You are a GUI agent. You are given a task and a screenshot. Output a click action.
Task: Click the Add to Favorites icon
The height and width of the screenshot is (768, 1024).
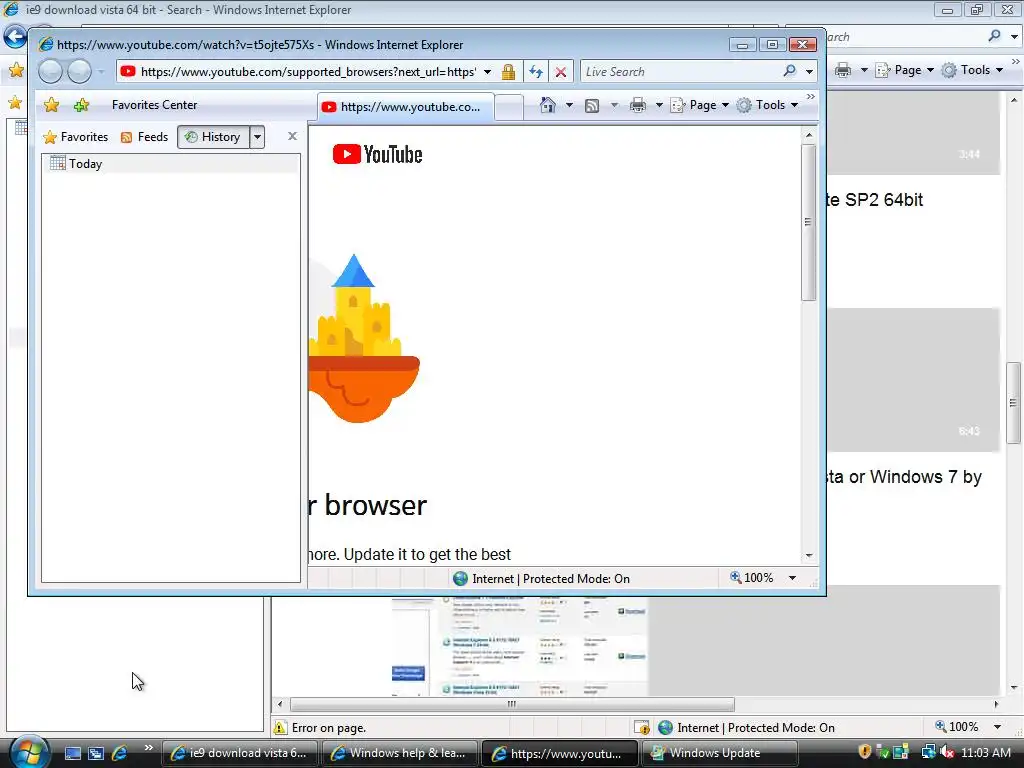(x=82, y=104)
